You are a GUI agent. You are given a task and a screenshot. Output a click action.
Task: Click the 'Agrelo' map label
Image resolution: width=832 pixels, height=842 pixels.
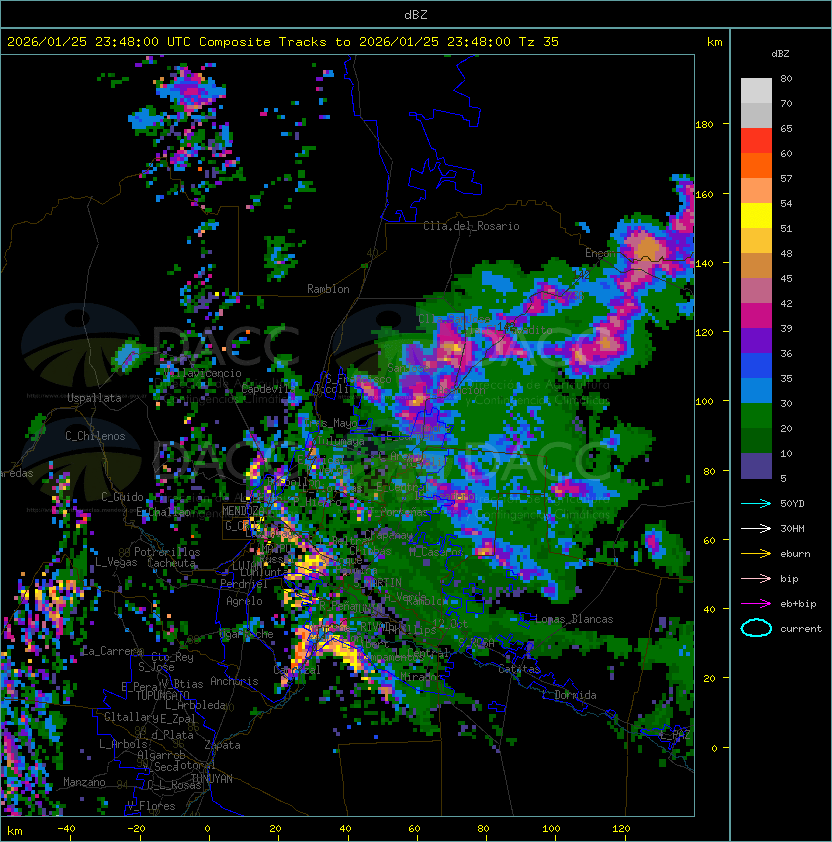click(x=244, y=601)
